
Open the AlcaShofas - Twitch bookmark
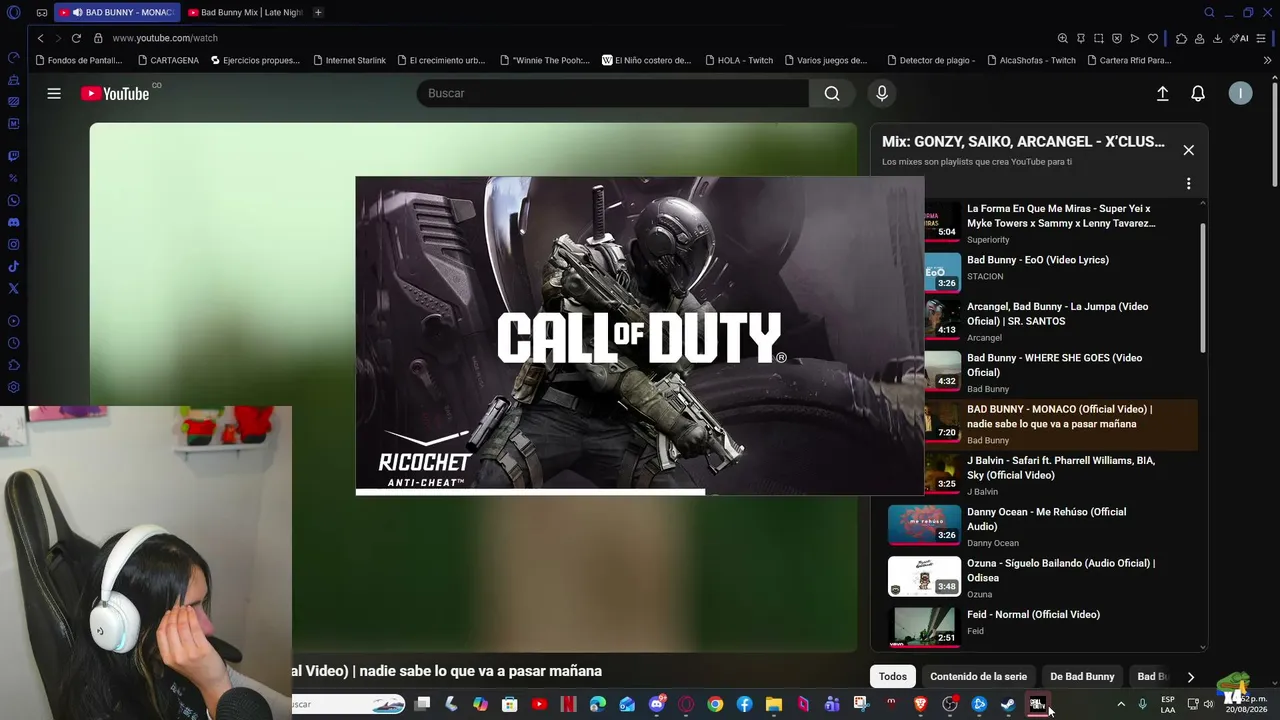(1031, 60)
